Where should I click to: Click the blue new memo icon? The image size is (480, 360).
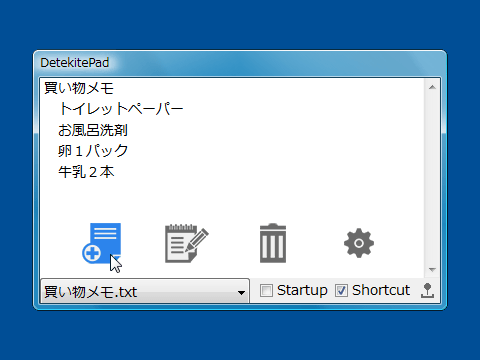point(101,243)
